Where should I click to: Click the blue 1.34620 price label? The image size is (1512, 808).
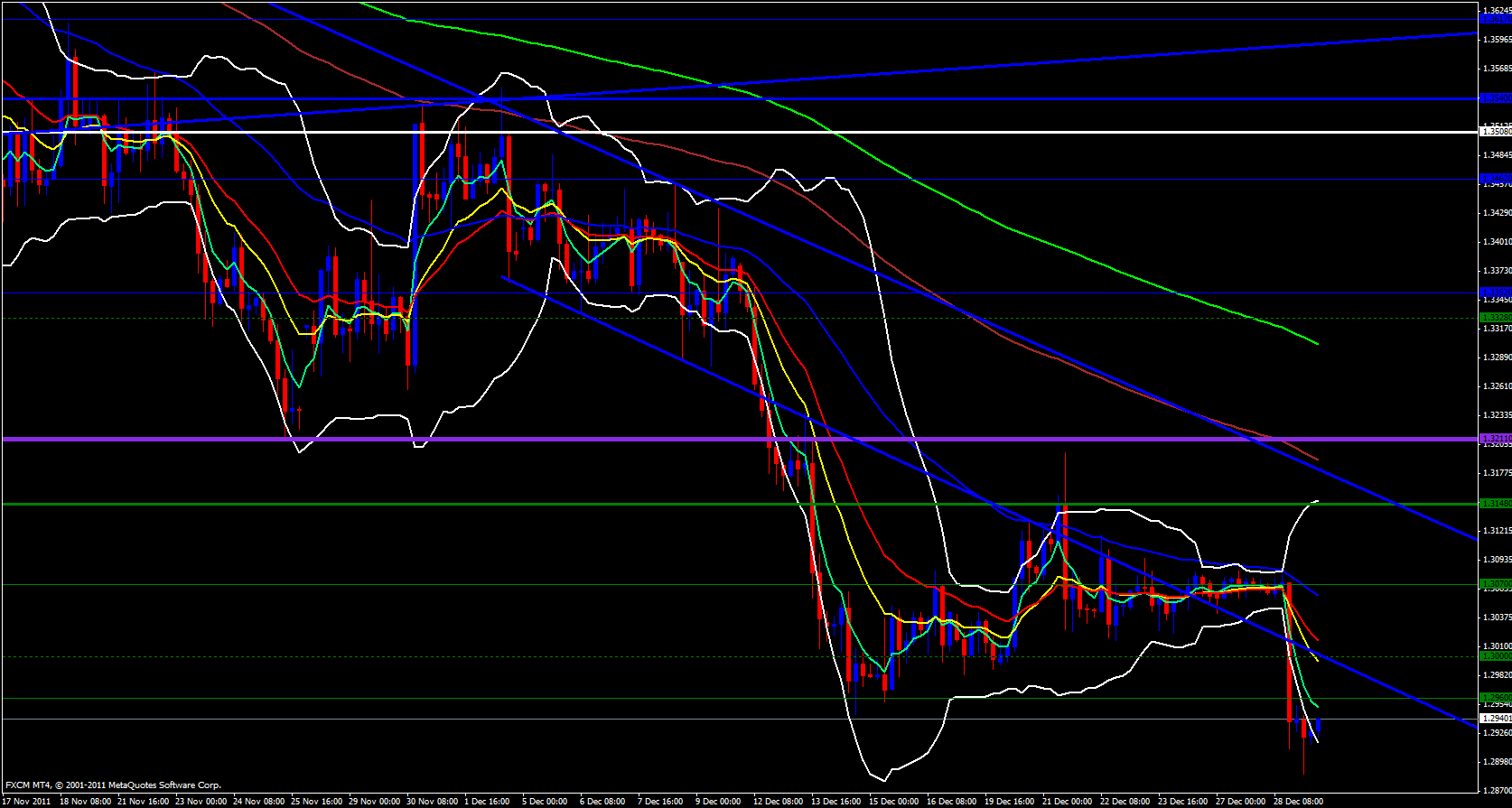tap(1495, 179)
